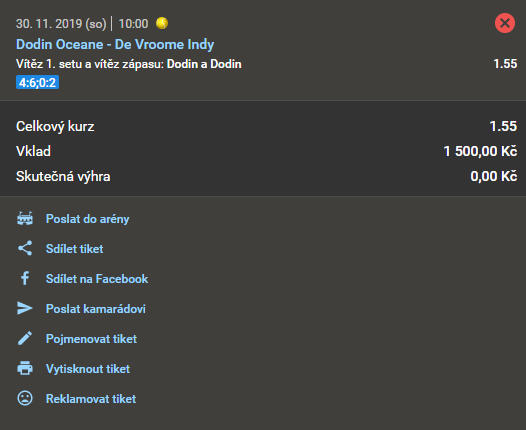Open Poslat do arény link
526x430 pixels.
[88, 219]
